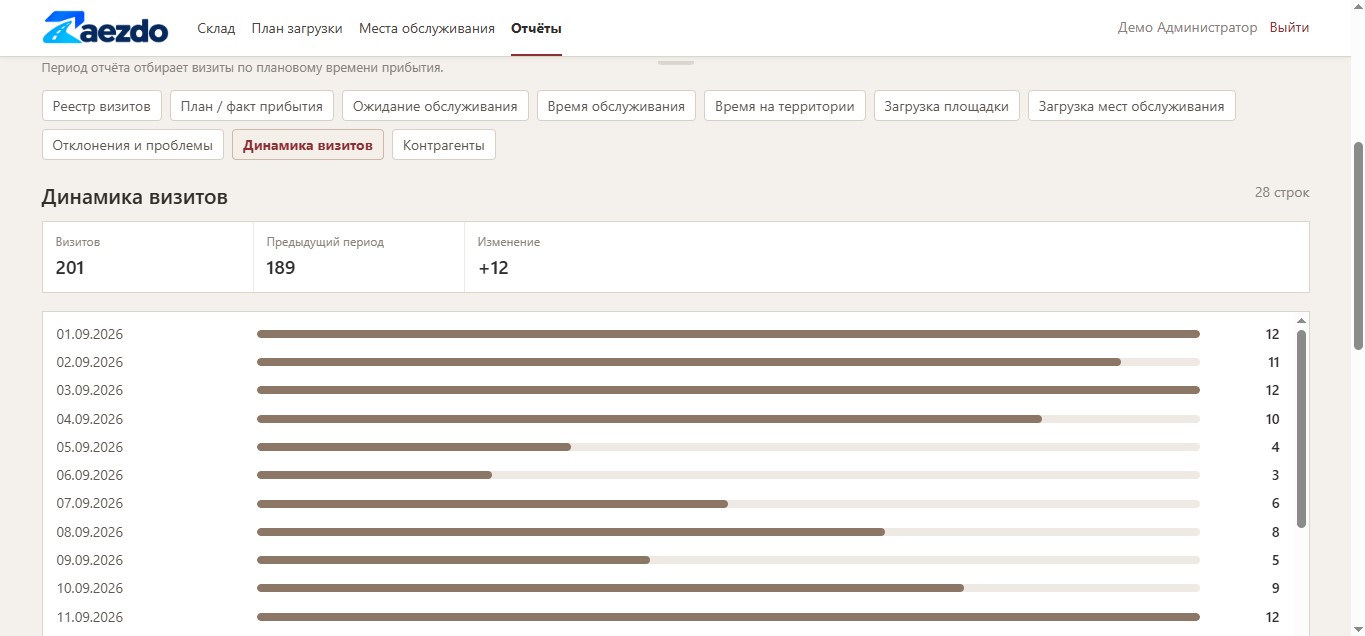Screen dimensions: 1365x636
Task: Click the 06.09.2026 date label
Action: click(90, 475)
